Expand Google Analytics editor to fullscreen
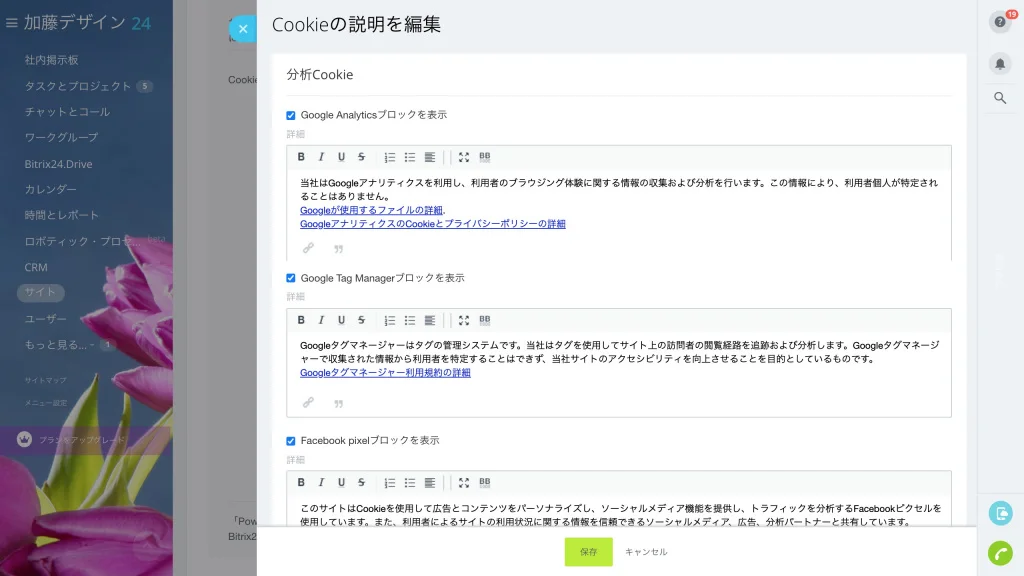 pyautogui.click(x=464, y=157)
